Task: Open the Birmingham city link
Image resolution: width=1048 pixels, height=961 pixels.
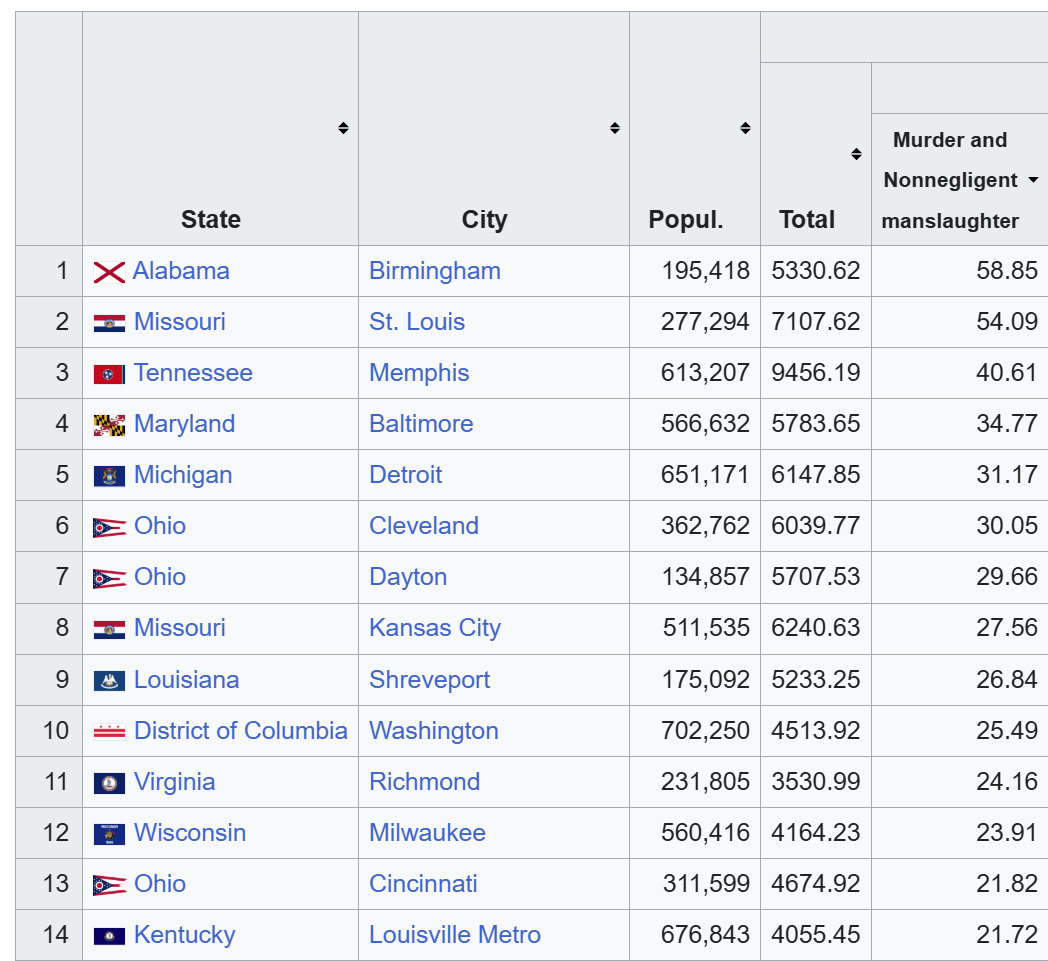Action: (x=434, y=271)
